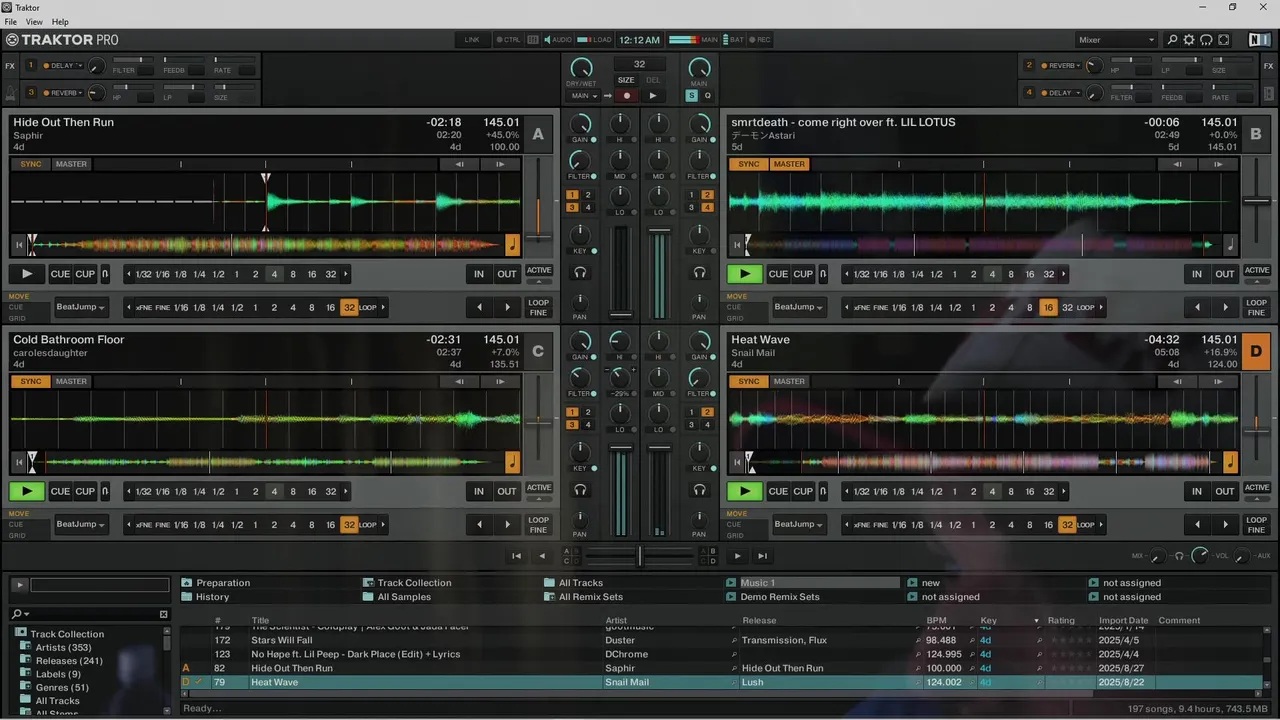Open loop recorder MAIN source dropdown
Screen dimensions: 1280x720
pos(584,96)
